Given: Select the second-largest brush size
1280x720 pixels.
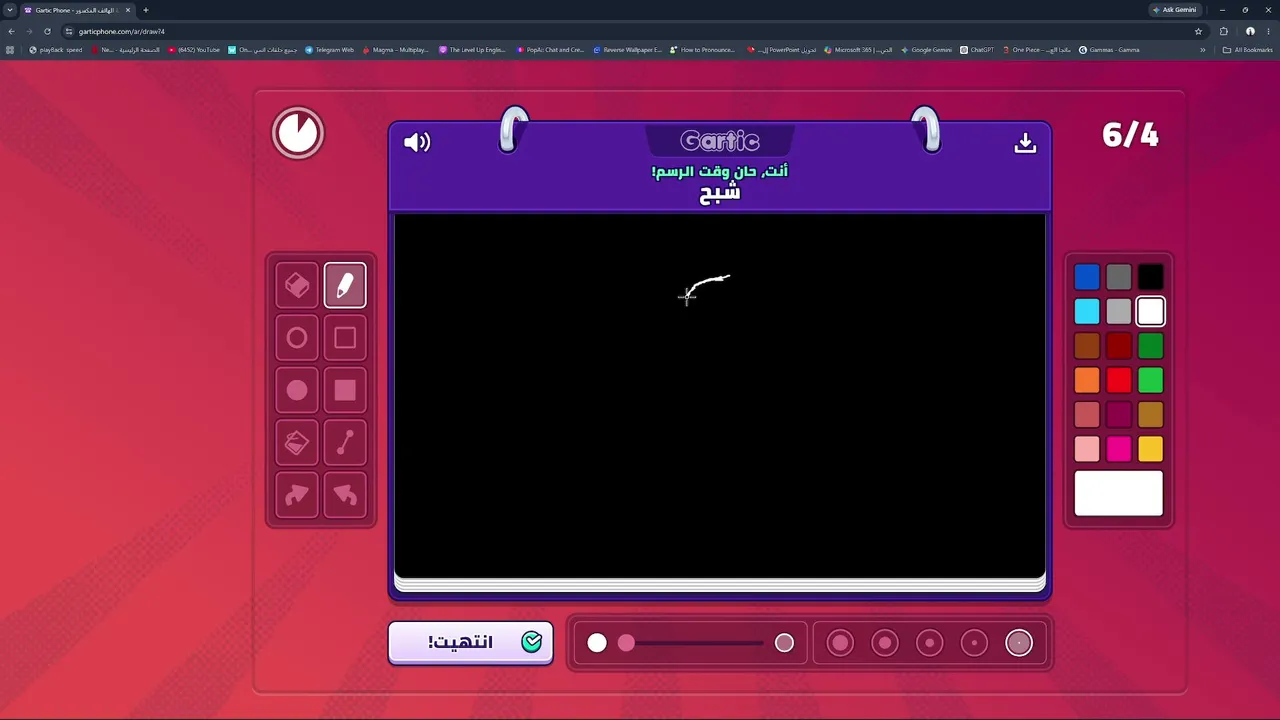Looking at the screenshot, I should [x=885, y=643].
